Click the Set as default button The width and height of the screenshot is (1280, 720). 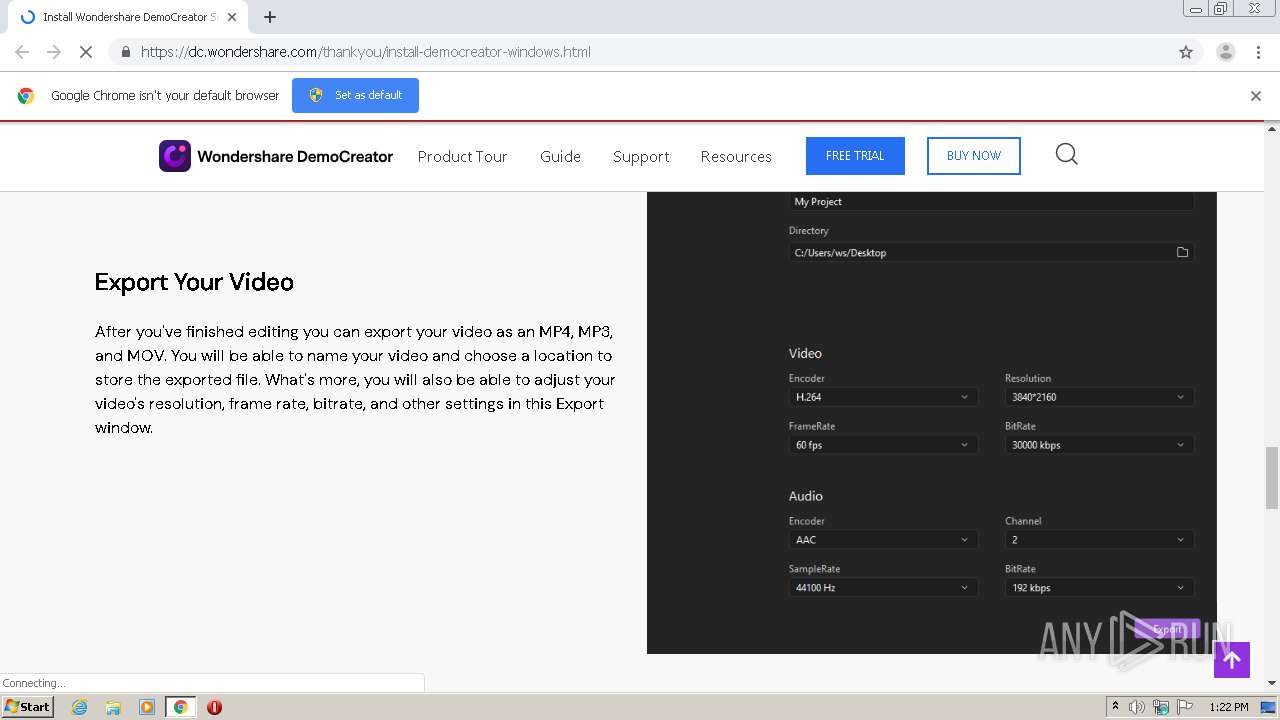pyautogui.click(x=355, y=96)
